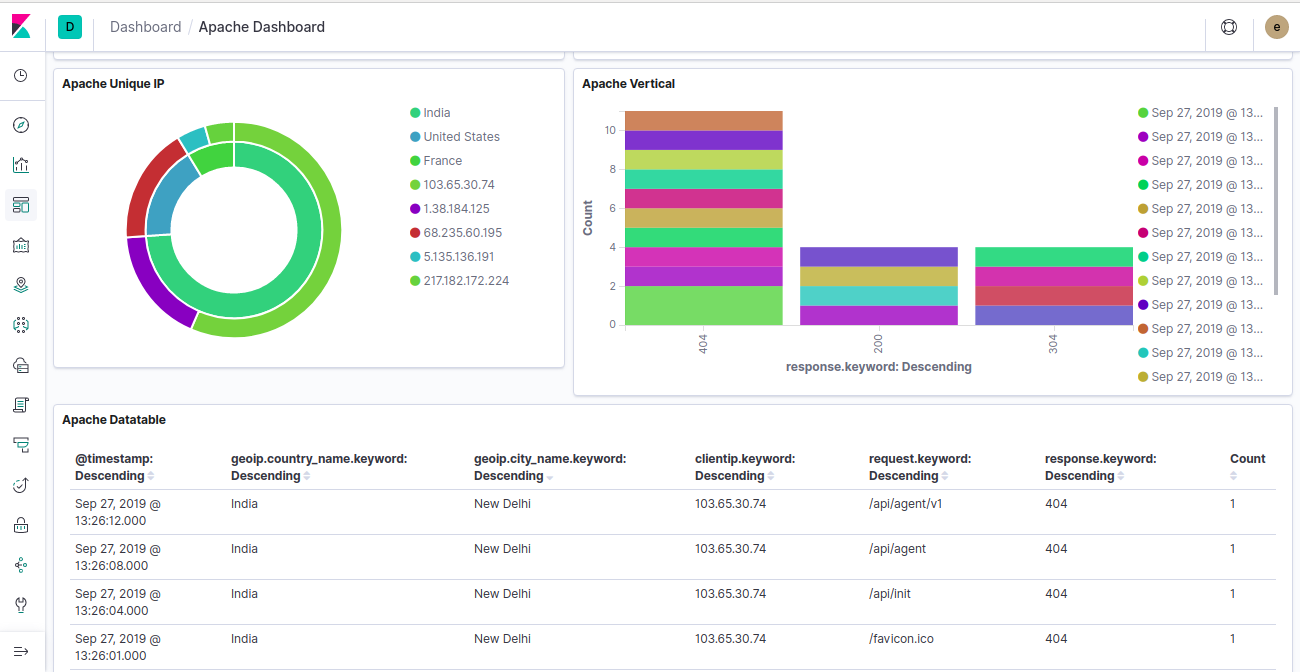This screenshot has width=1300, height=672.
Task: Click the 13:26:01.000 timestamp cell
Action: (117, 647)
